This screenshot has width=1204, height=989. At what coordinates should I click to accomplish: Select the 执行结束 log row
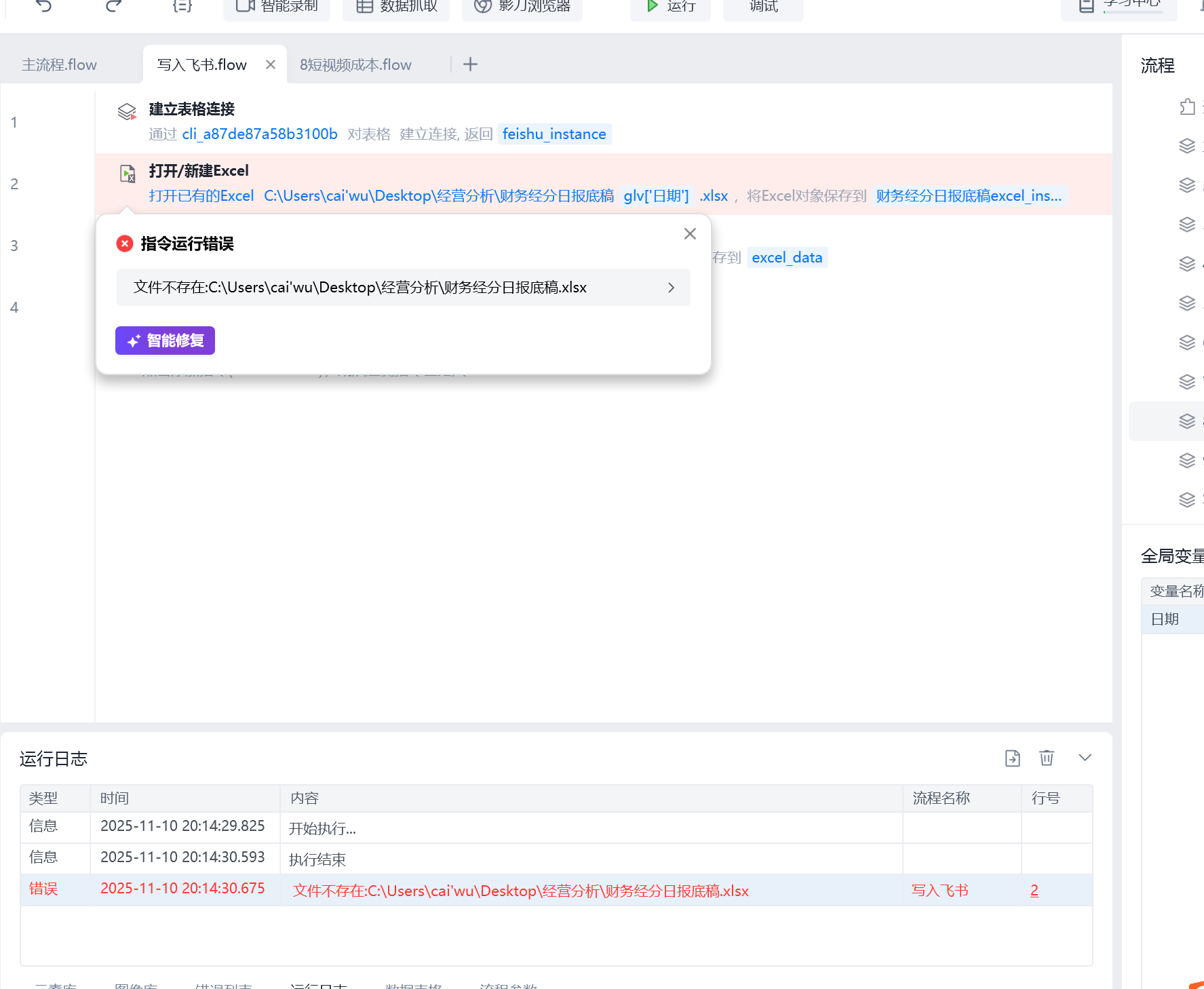click(556, 859)
